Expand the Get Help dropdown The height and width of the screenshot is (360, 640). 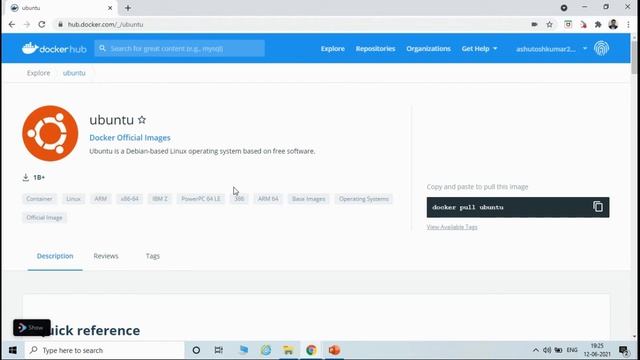[x=479, y=49]
